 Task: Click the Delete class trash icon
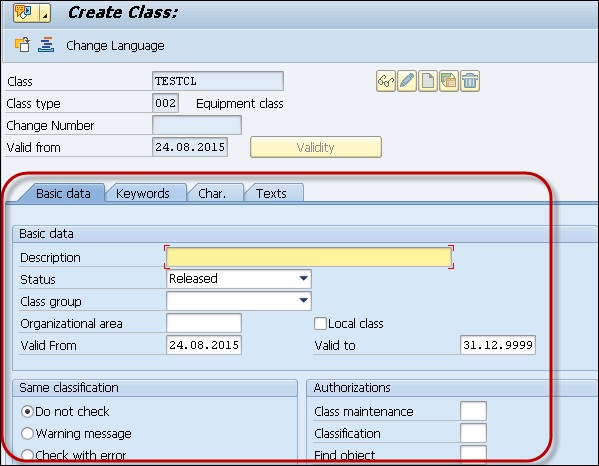coord(470,81)
